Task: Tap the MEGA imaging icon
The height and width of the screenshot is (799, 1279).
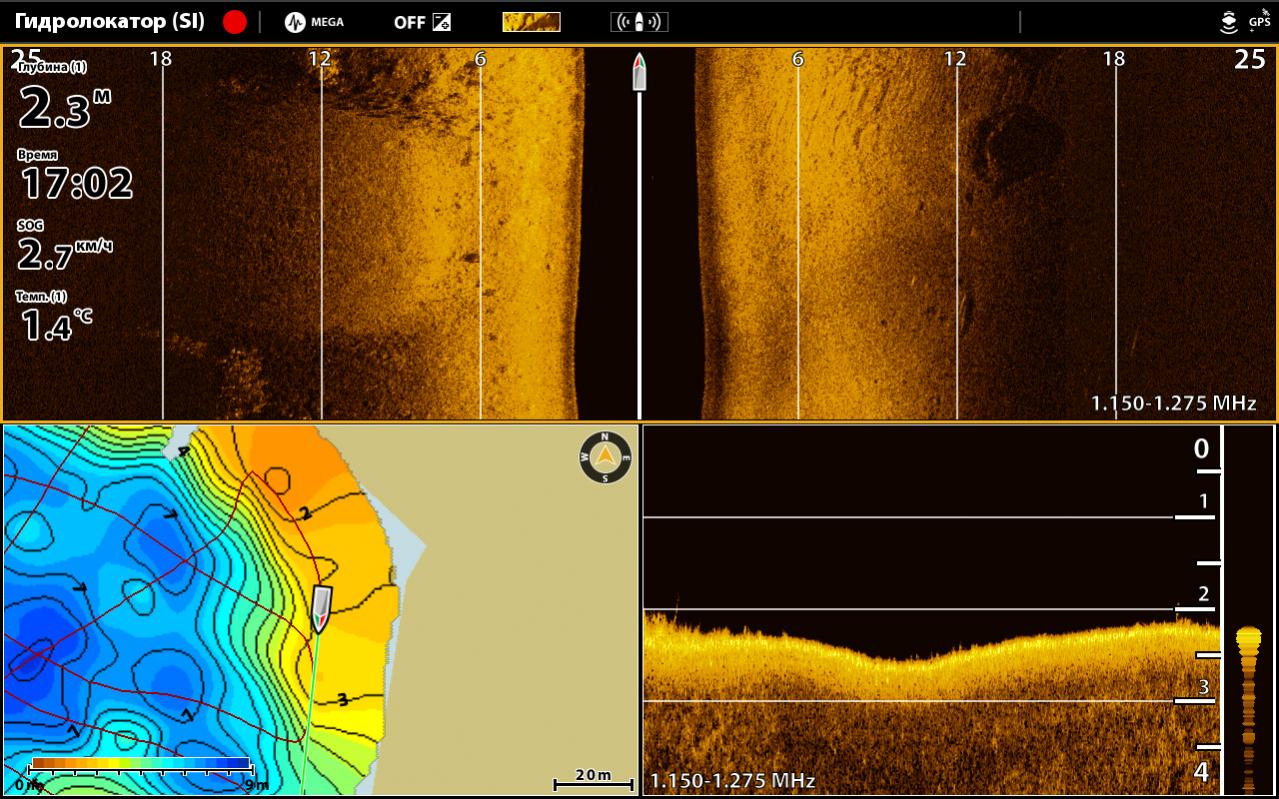Action: 313,22
